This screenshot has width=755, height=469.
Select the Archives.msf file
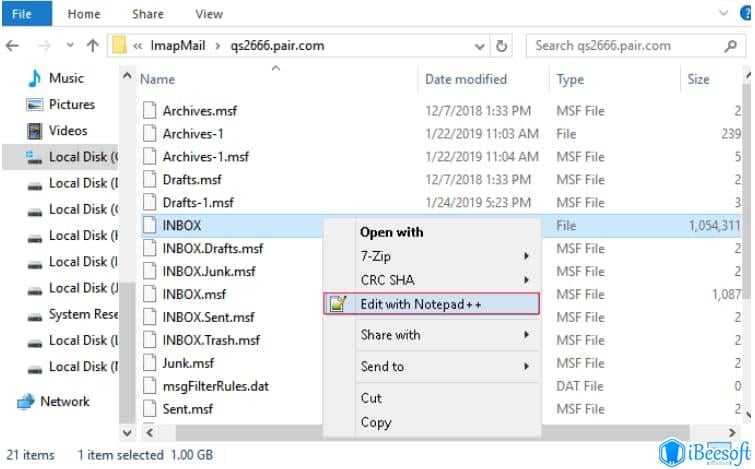click(x=200, y=111)
